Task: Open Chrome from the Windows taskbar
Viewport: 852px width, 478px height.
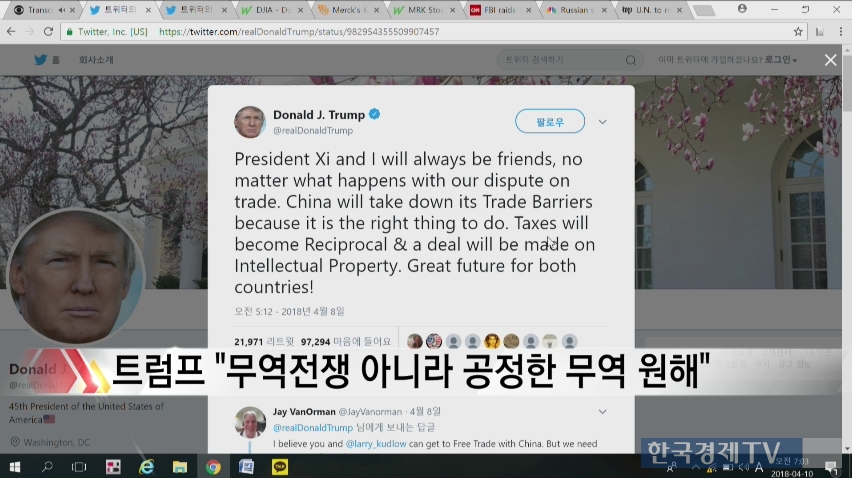Action: (213, 467)
